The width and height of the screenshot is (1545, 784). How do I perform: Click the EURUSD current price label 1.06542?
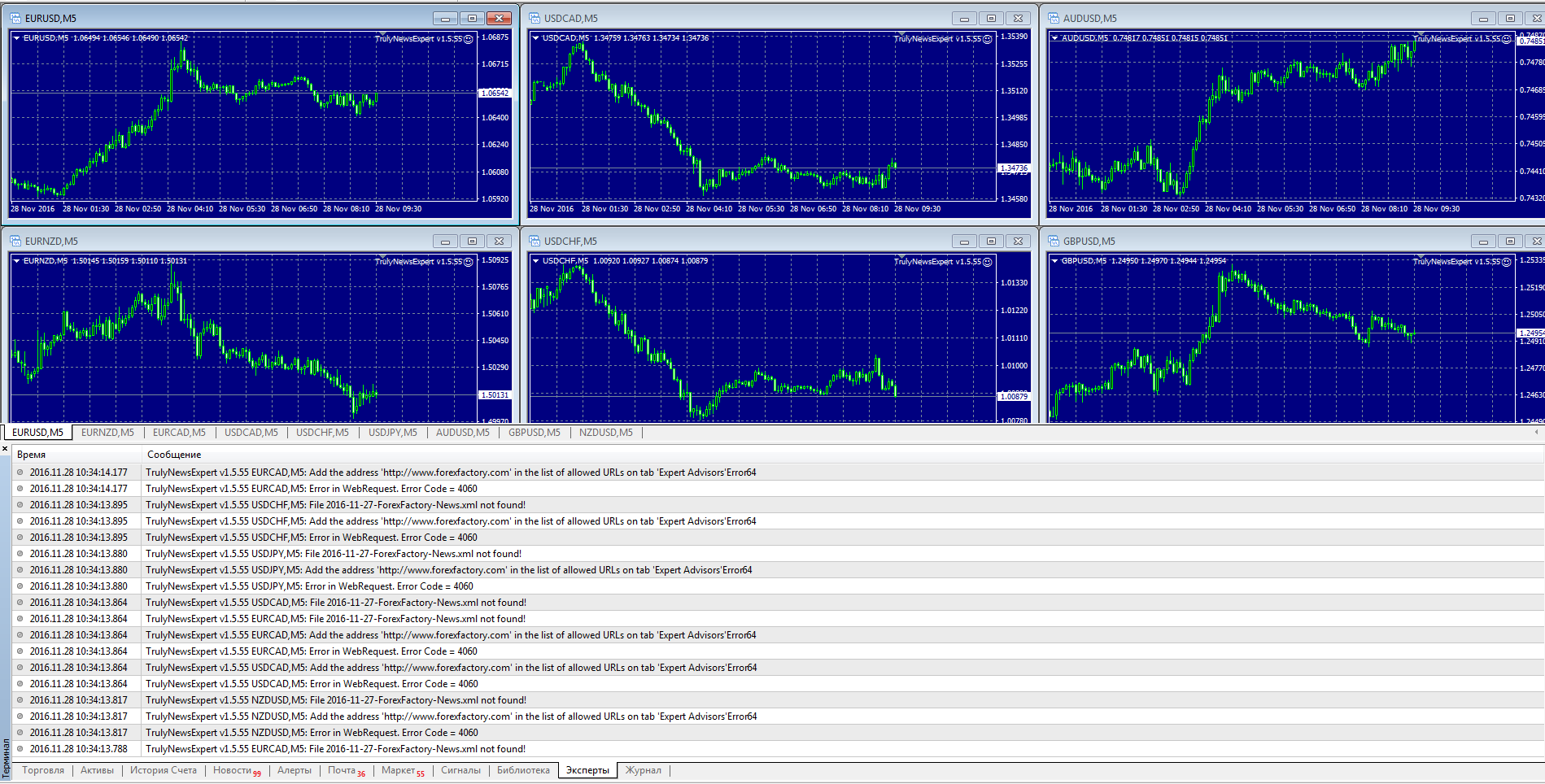(494, 93)
